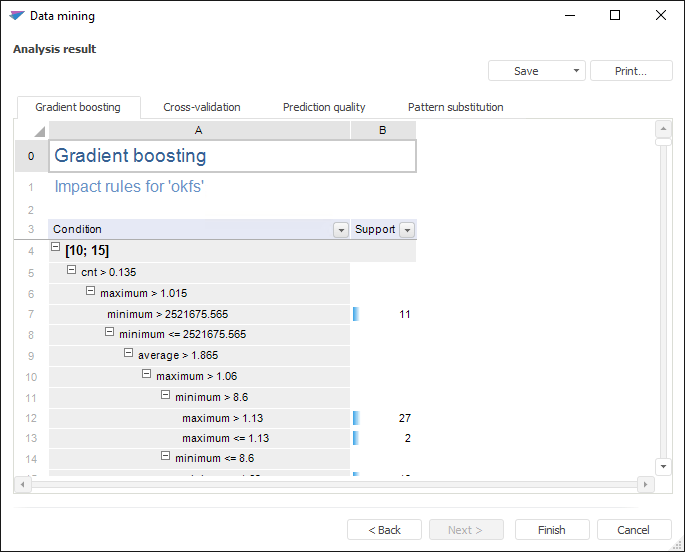Screen dimensions: 697x559
Task: Select the Pattern substitution tab
Action: (455, 107)
